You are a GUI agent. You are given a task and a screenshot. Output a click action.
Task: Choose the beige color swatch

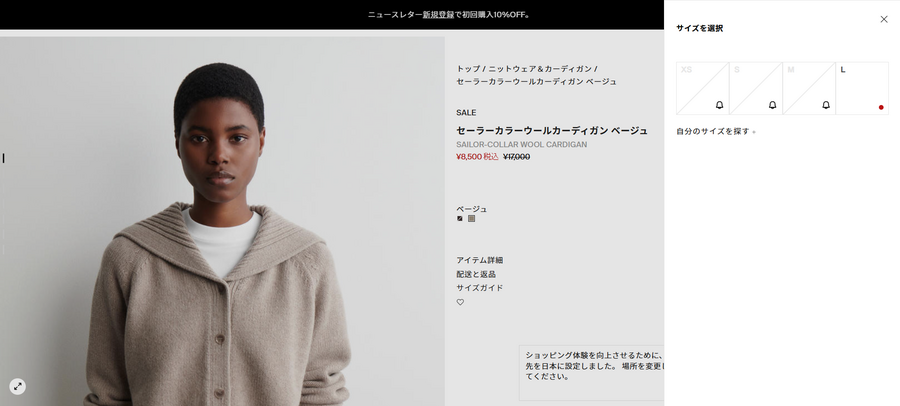tap(471, 218)
